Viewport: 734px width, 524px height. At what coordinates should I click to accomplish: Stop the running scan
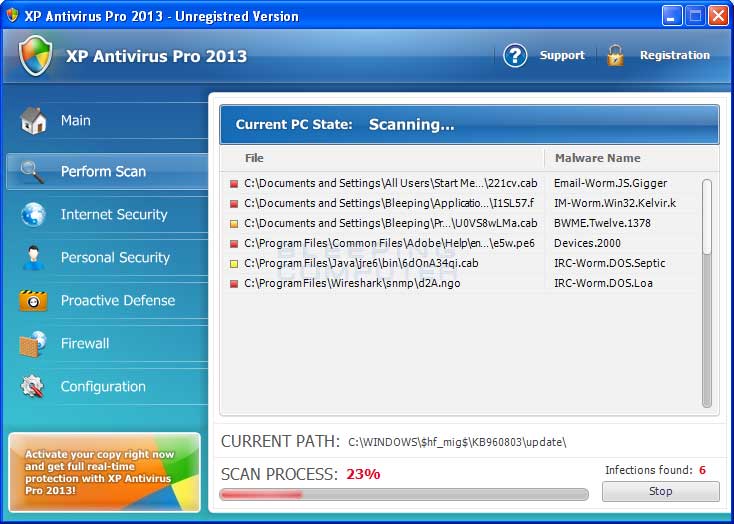tap(661, 491)
